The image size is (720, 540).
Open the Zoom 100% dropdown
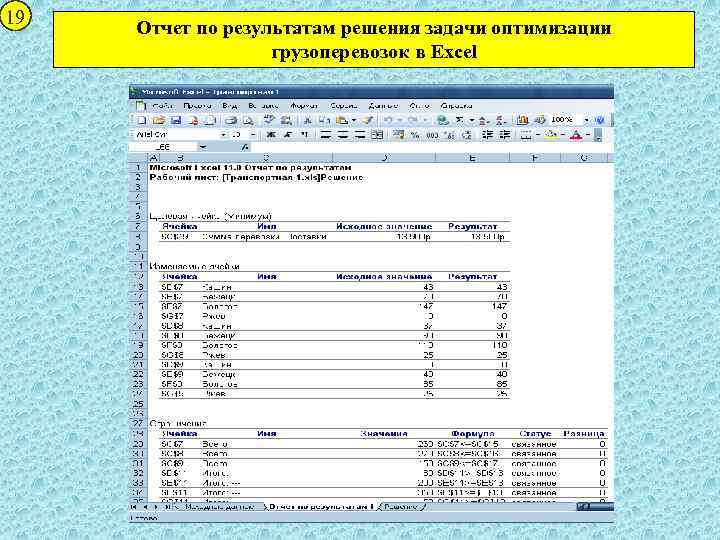coord(586,120)
